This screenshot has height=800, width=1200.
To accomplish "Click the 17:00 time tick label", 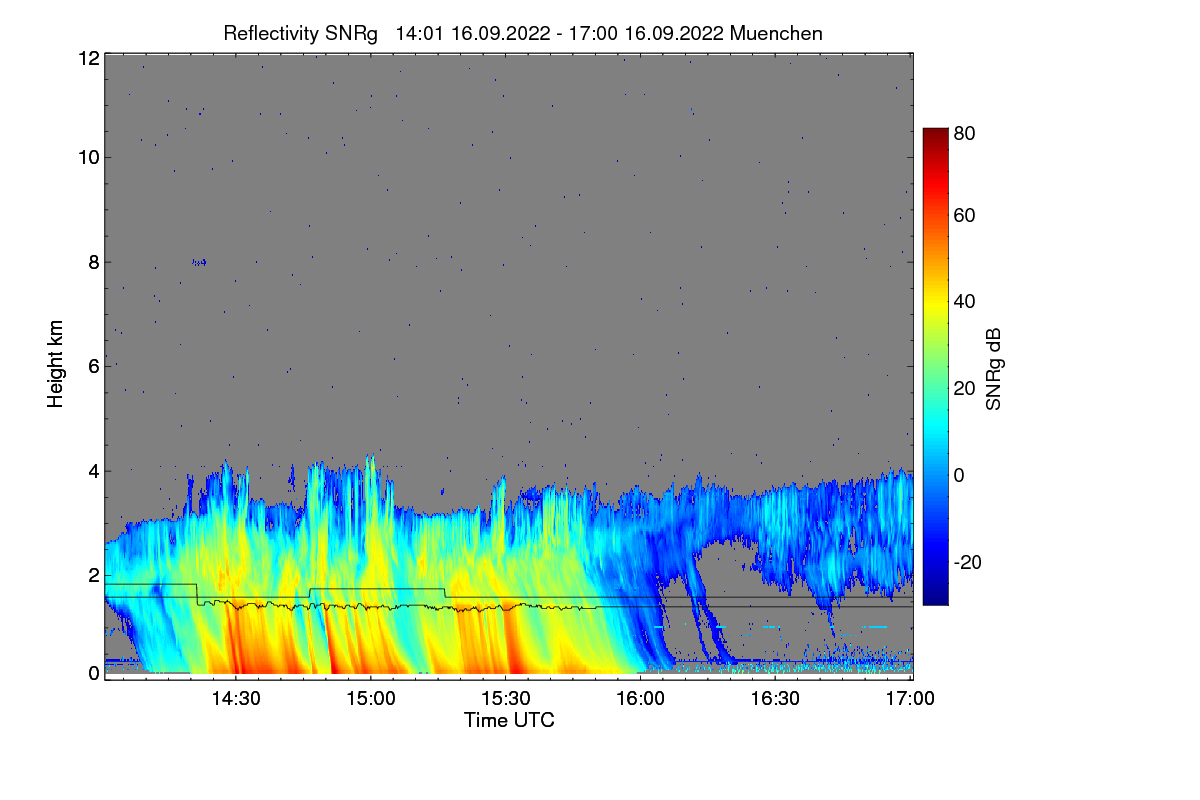I will coord(908,698).
